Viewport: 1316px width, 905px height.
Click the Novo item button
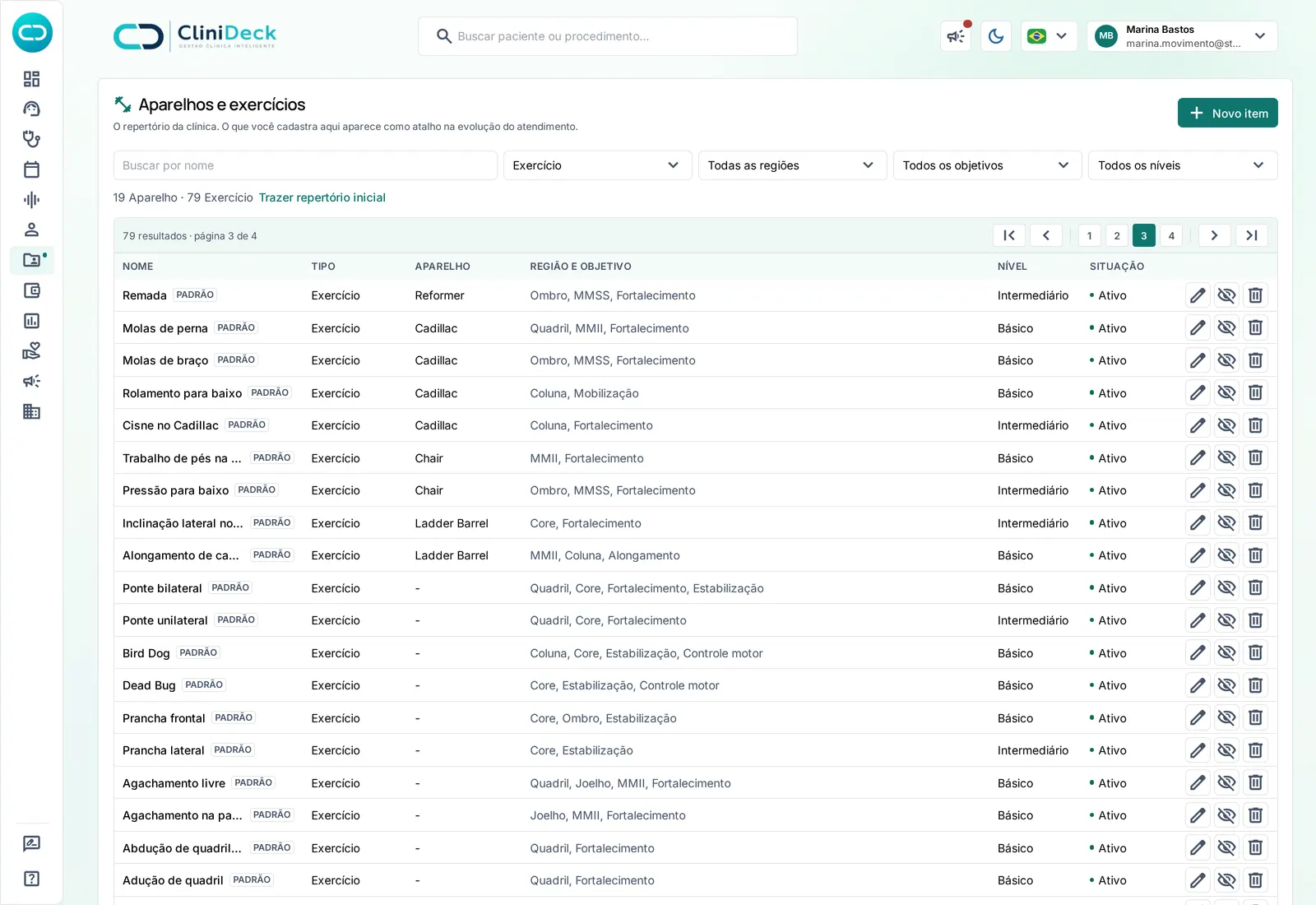click(1228, 113)
